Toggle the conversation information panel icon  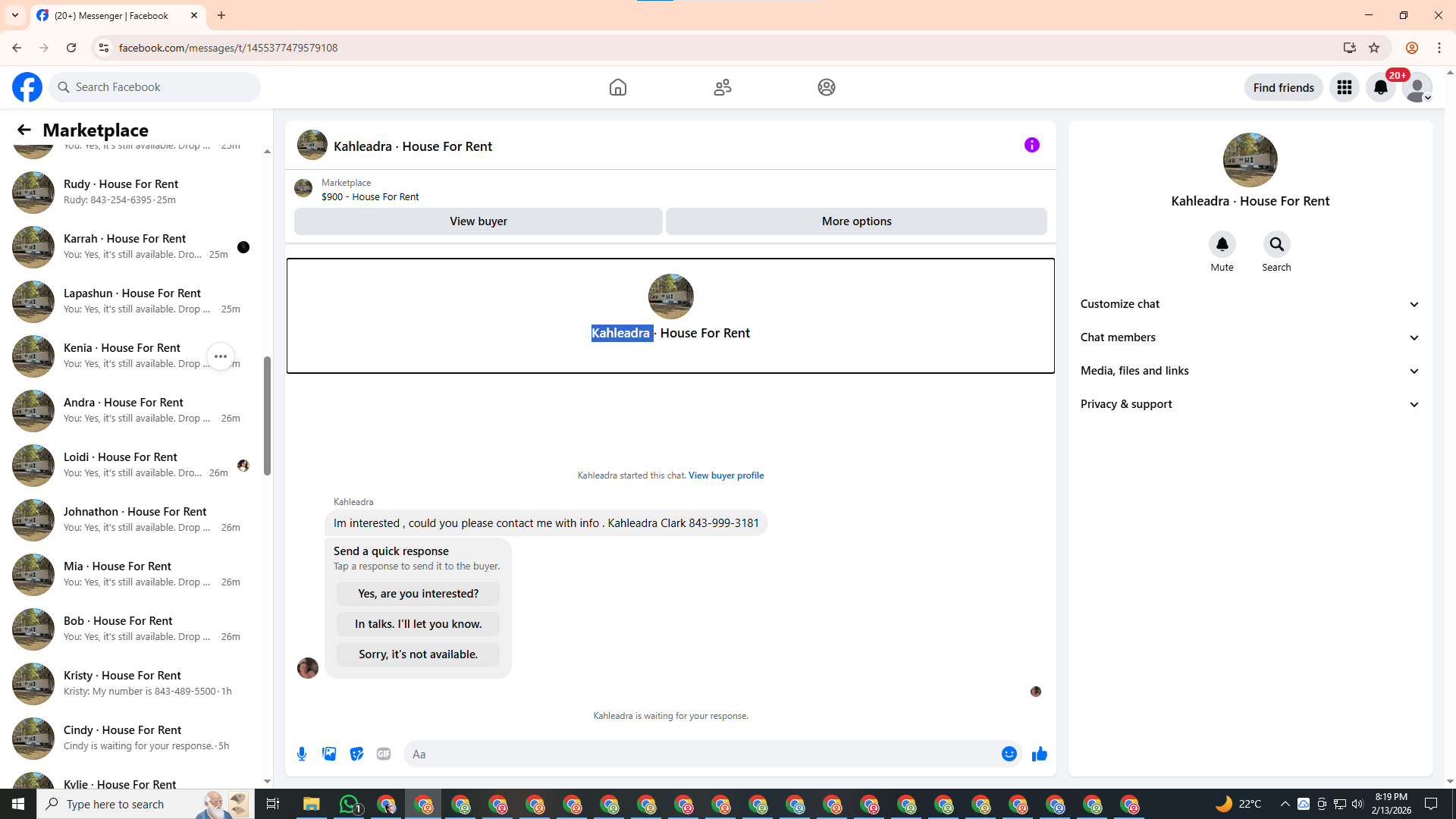1031,145
